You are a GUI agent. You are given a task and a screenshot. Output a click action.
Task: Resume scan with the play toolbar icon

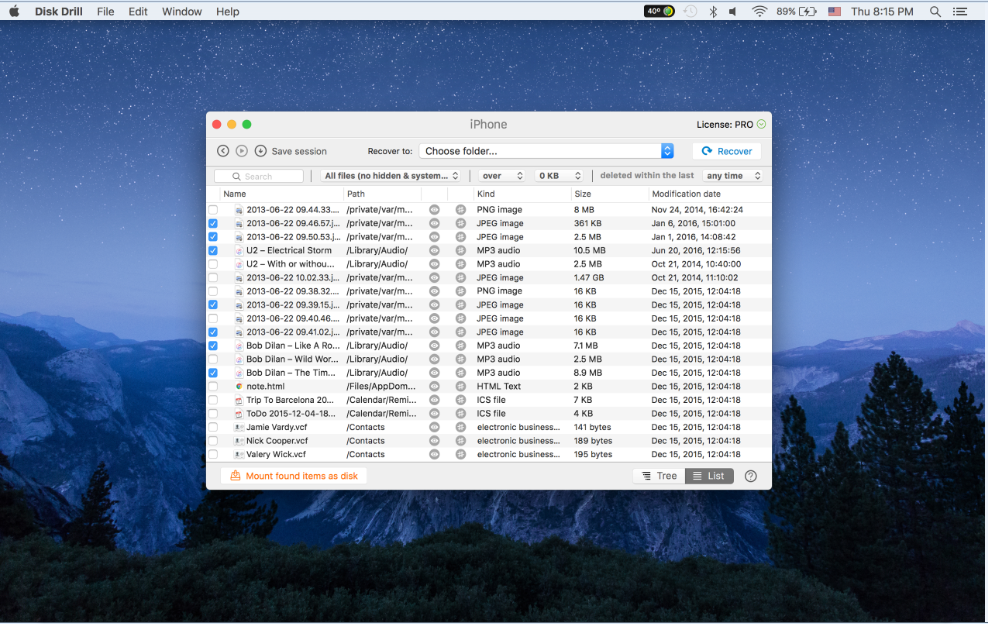[x=241, y=151]
